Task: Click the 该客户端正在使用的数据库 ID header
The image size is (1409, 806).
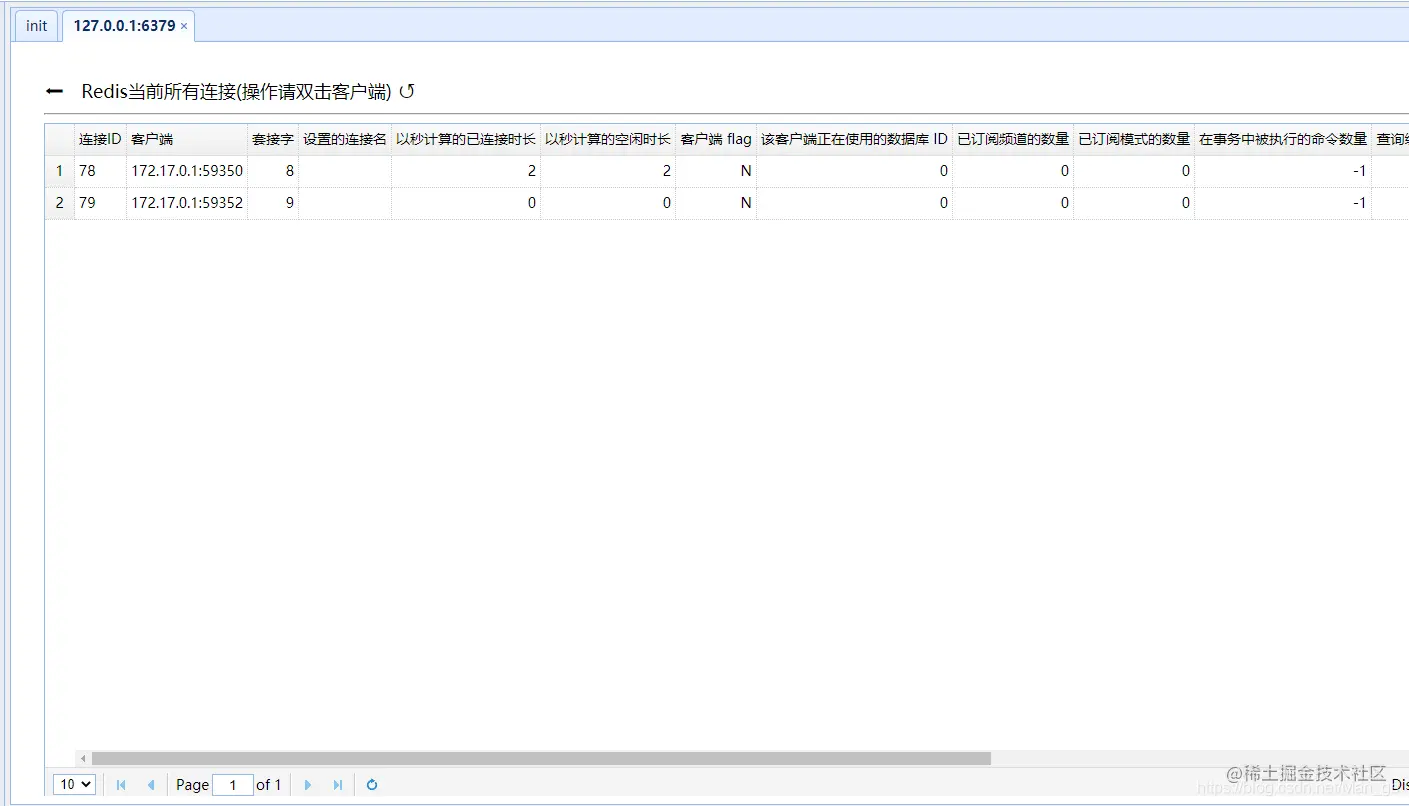Action: (854, 140)
